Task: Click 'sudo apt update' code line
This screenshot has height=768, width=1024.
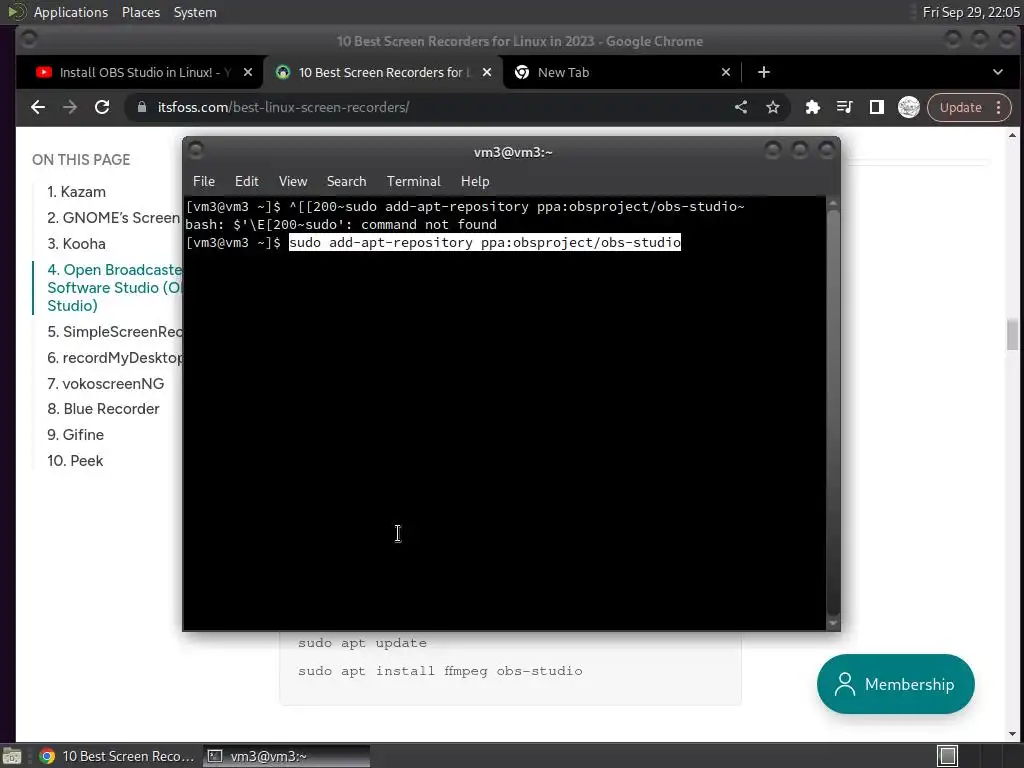Action: click(362, 643)
